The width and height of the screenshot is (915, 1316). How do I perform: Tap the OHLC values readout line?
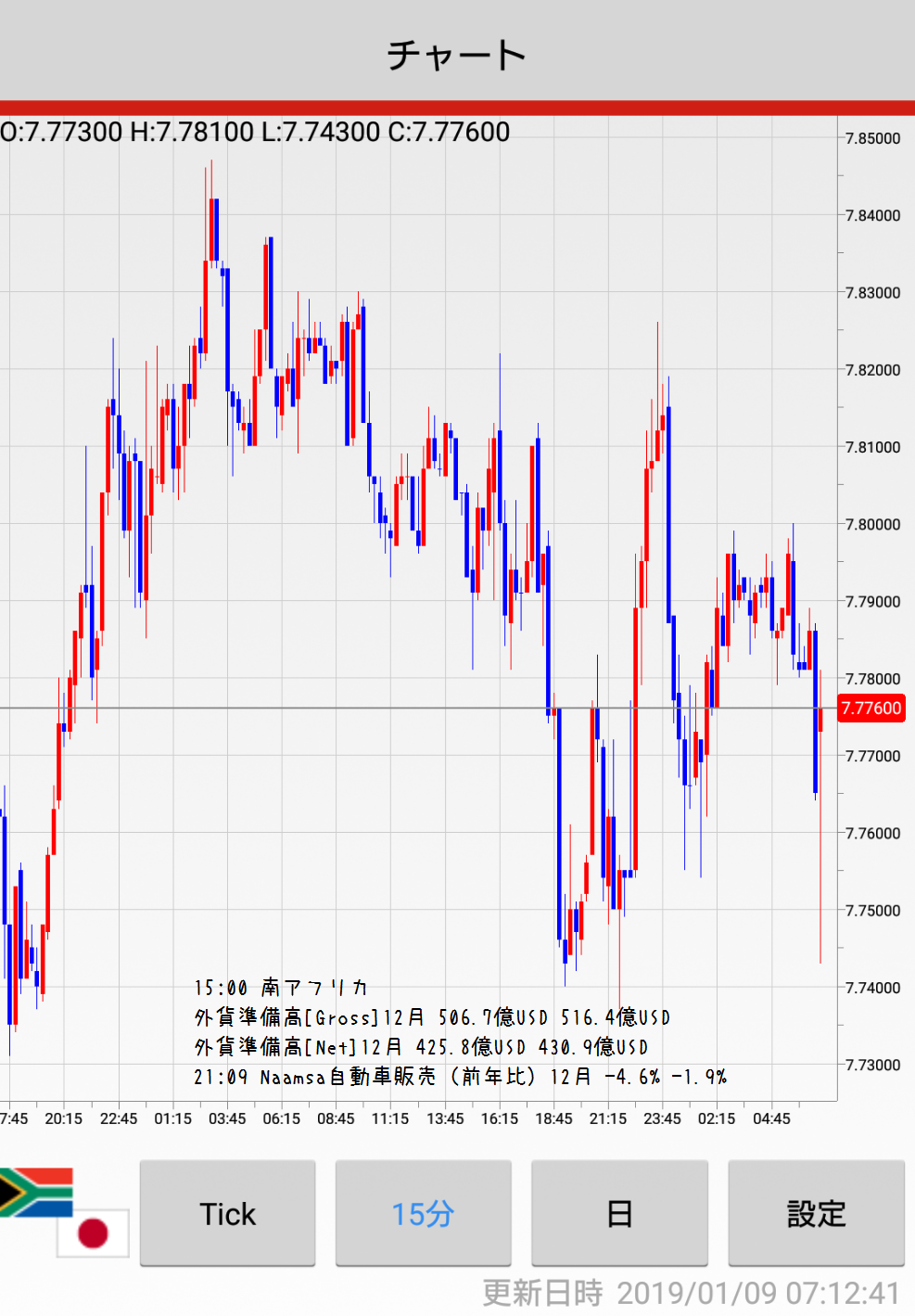coord(256,132)
